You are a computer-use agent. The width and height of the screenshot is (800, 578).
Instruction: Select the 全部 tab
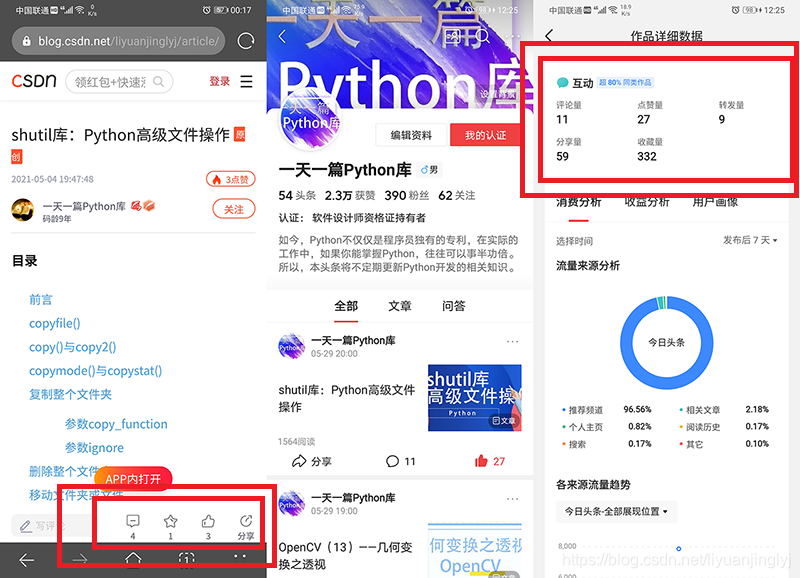346,306
